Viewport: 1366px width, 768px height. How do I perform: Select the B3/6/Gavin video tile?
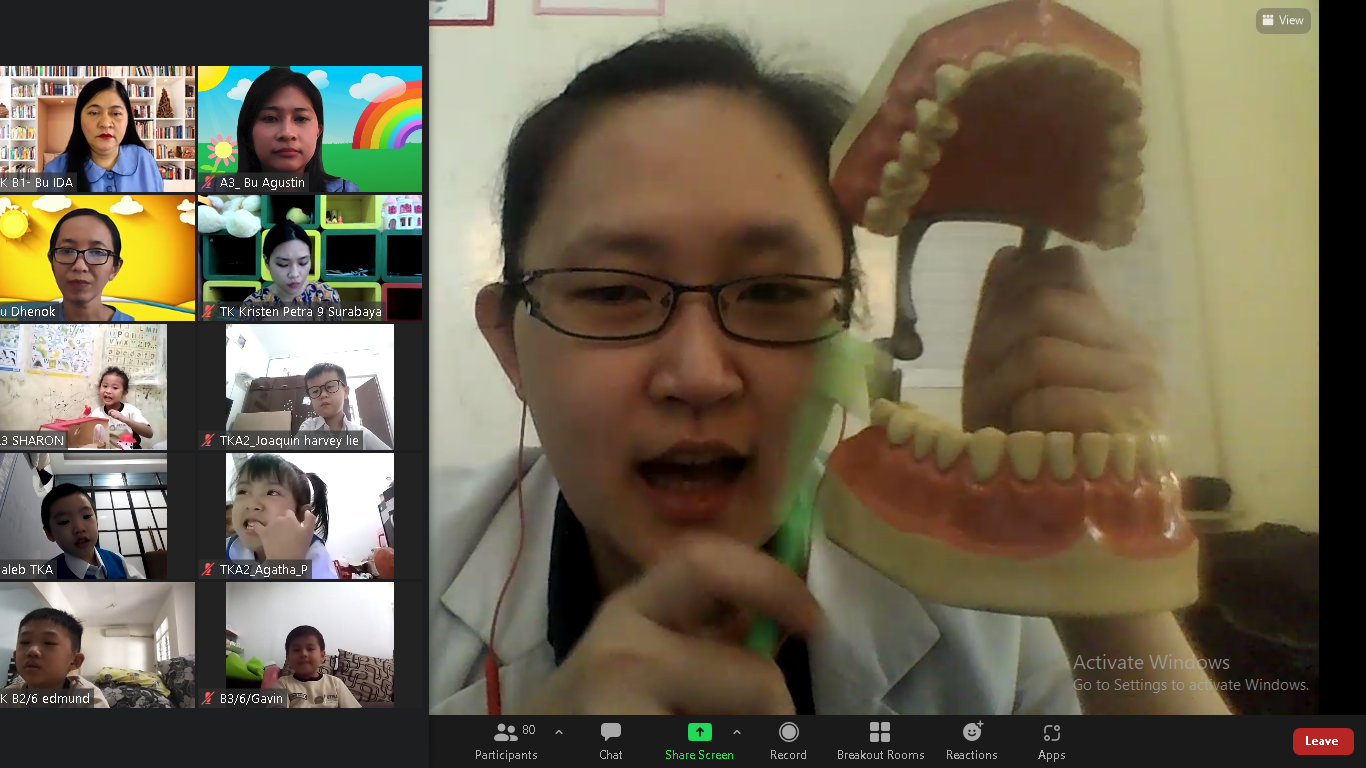(310, 645)
